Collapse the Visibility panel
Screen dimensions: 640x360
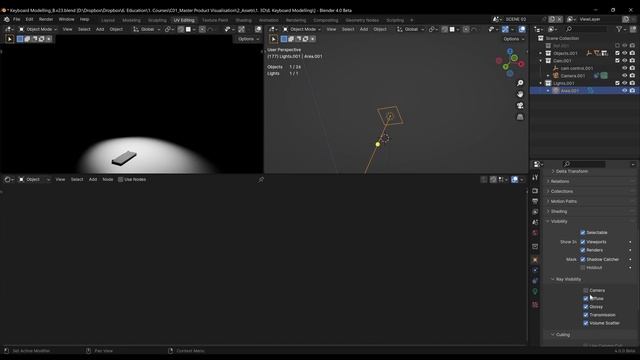[559, 221]
